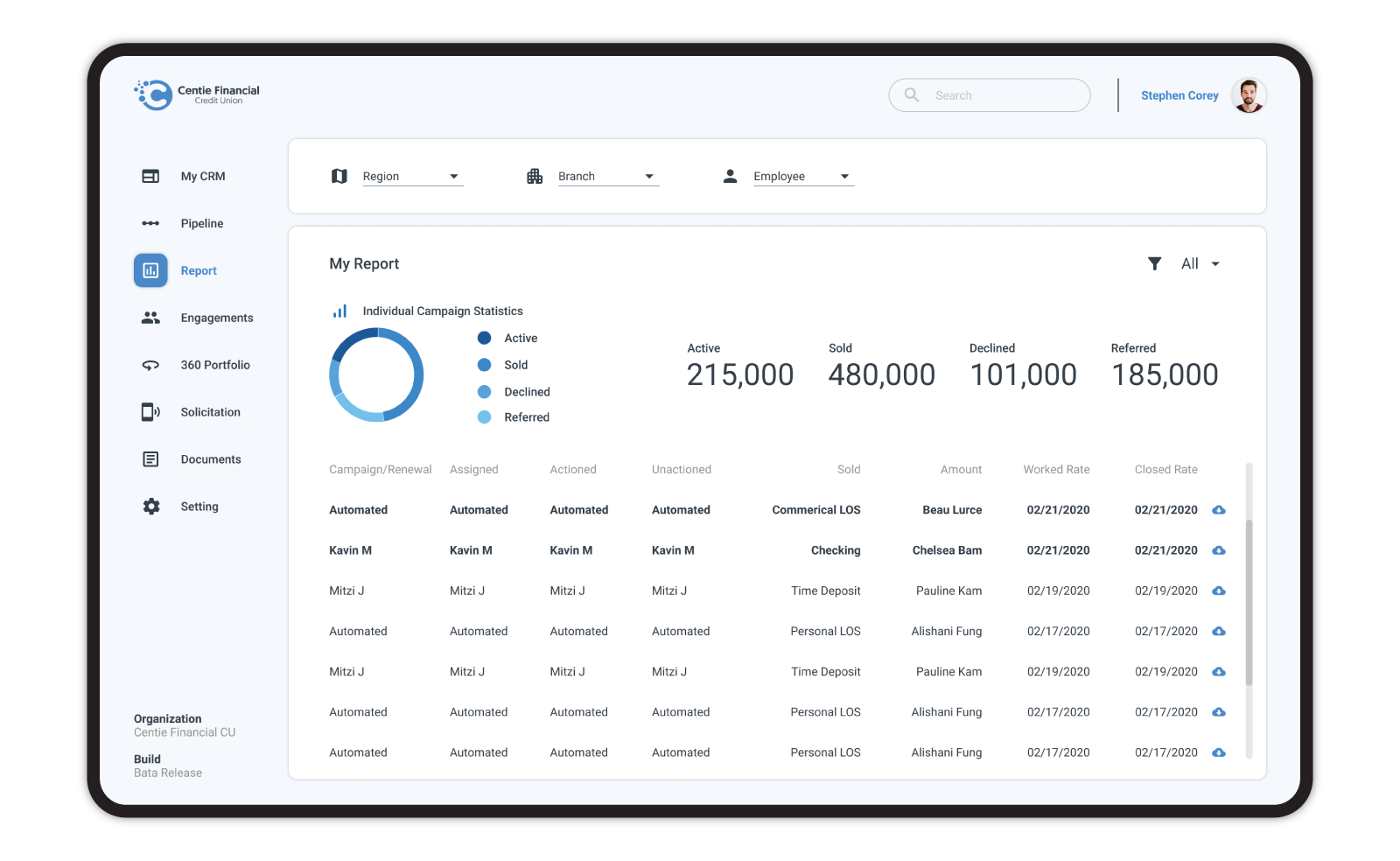Click the Checking cell
Image resolution: width=1400 pixels, height=861 pixels.
[836, 550]
